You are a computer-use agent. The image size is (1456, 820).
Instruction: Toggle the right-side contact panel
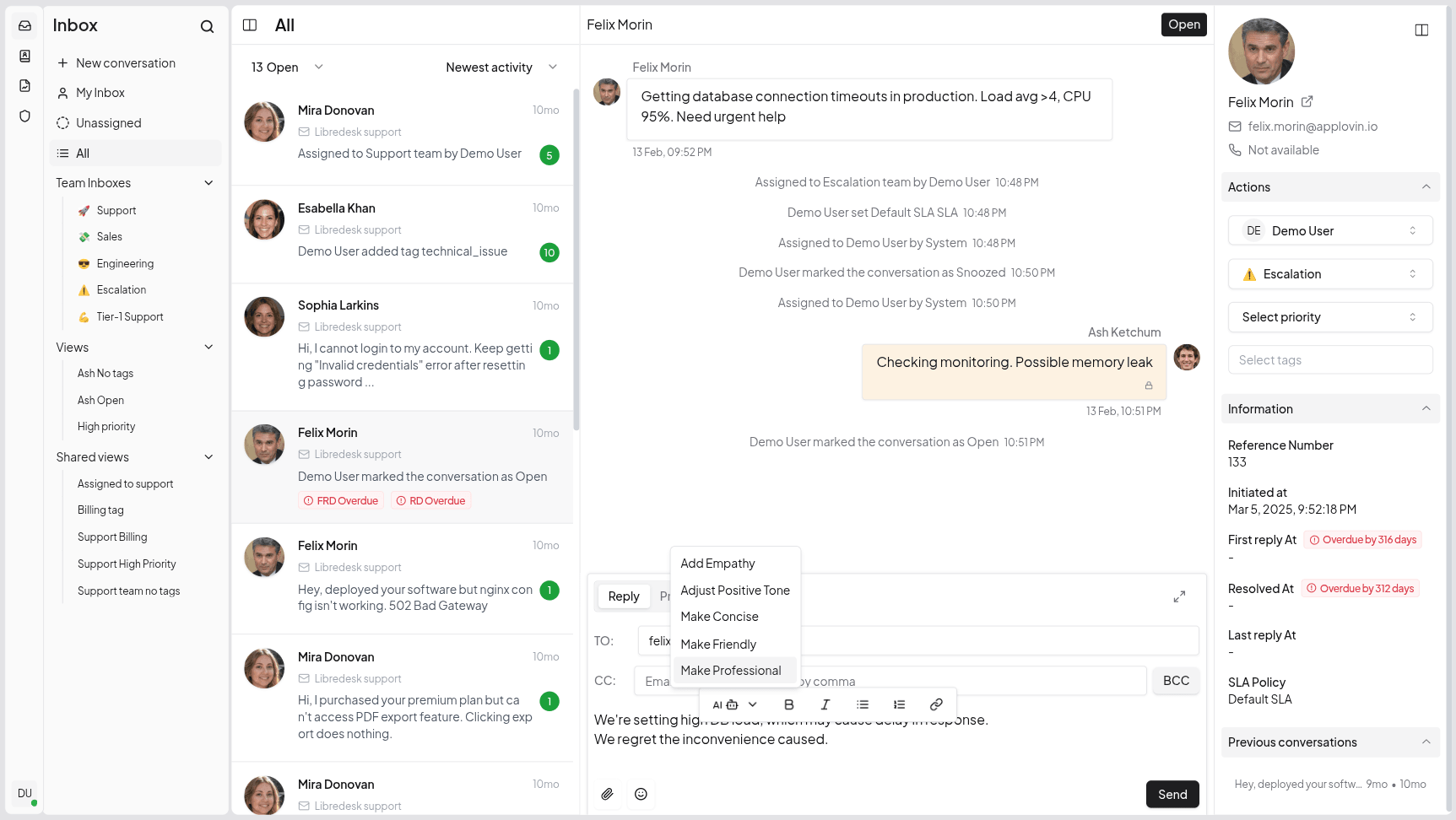(1421, 29)
